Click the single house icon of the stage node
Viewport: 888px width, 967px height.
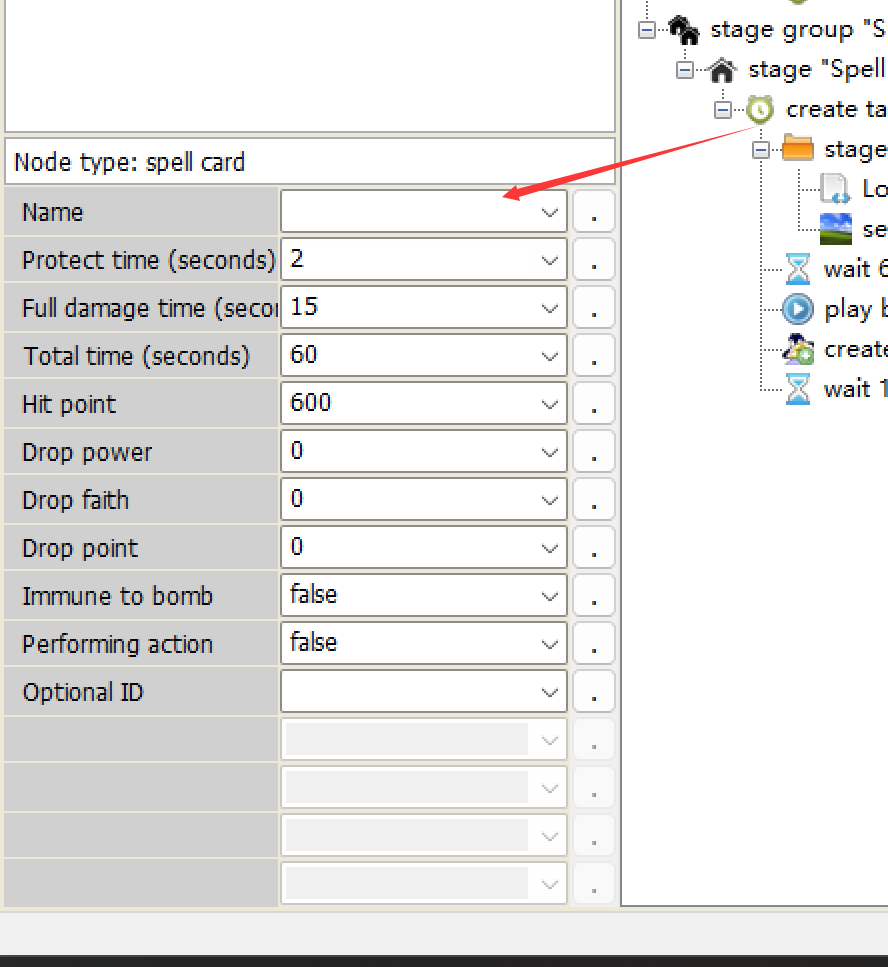pos(722,70)
